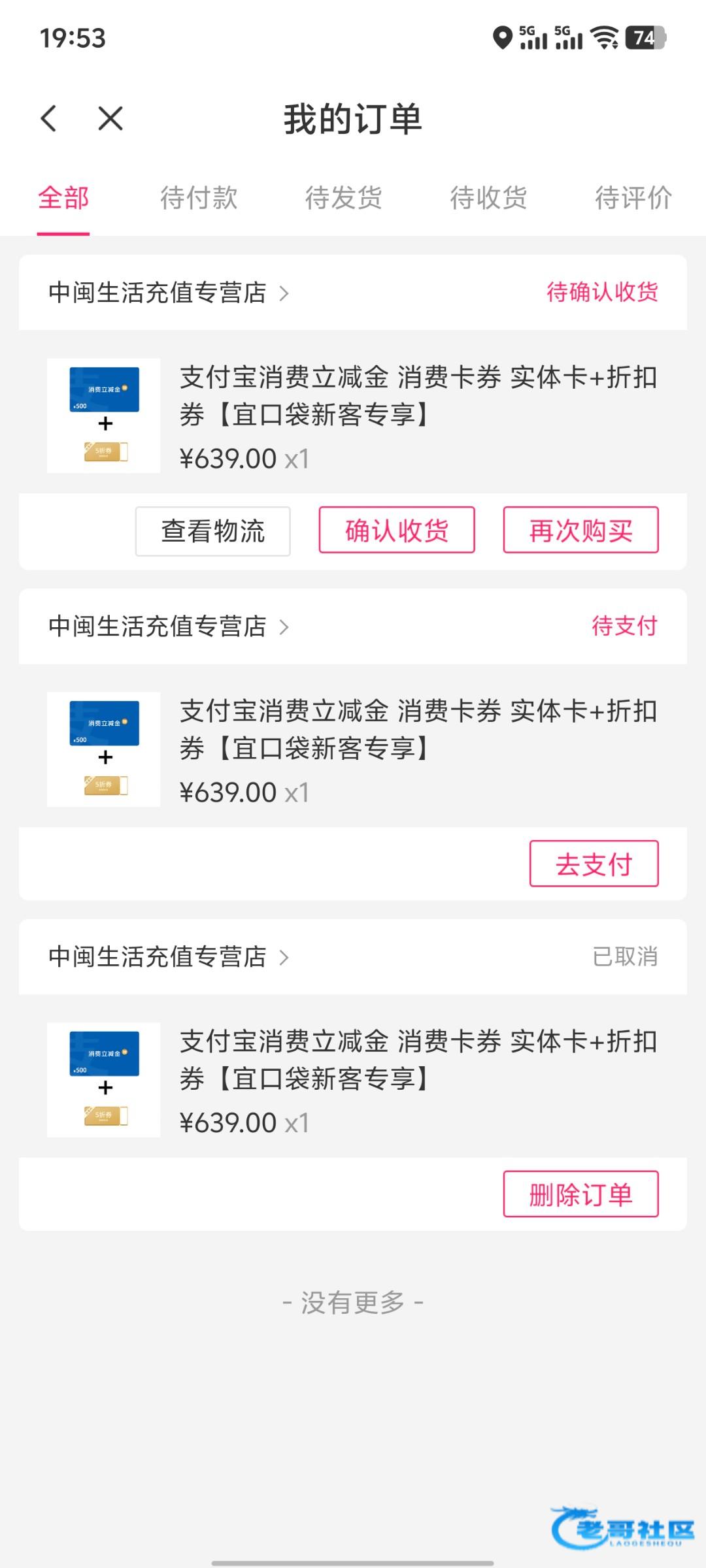
Task: Switch to the 待付款 tab
Action: [199, 198]
